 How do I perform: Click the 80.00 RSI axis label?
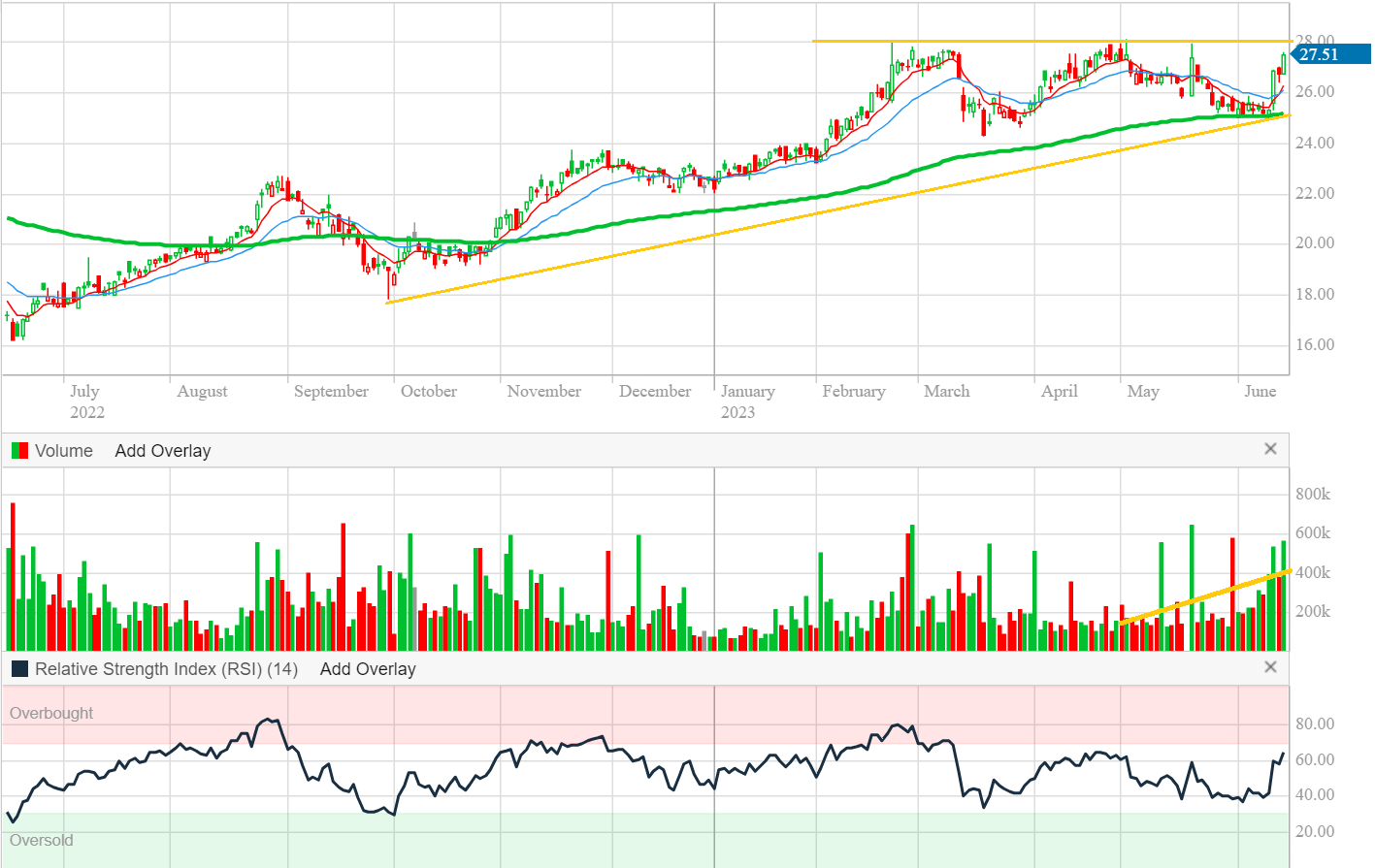pyautogui.click(x=1314, y=724)
